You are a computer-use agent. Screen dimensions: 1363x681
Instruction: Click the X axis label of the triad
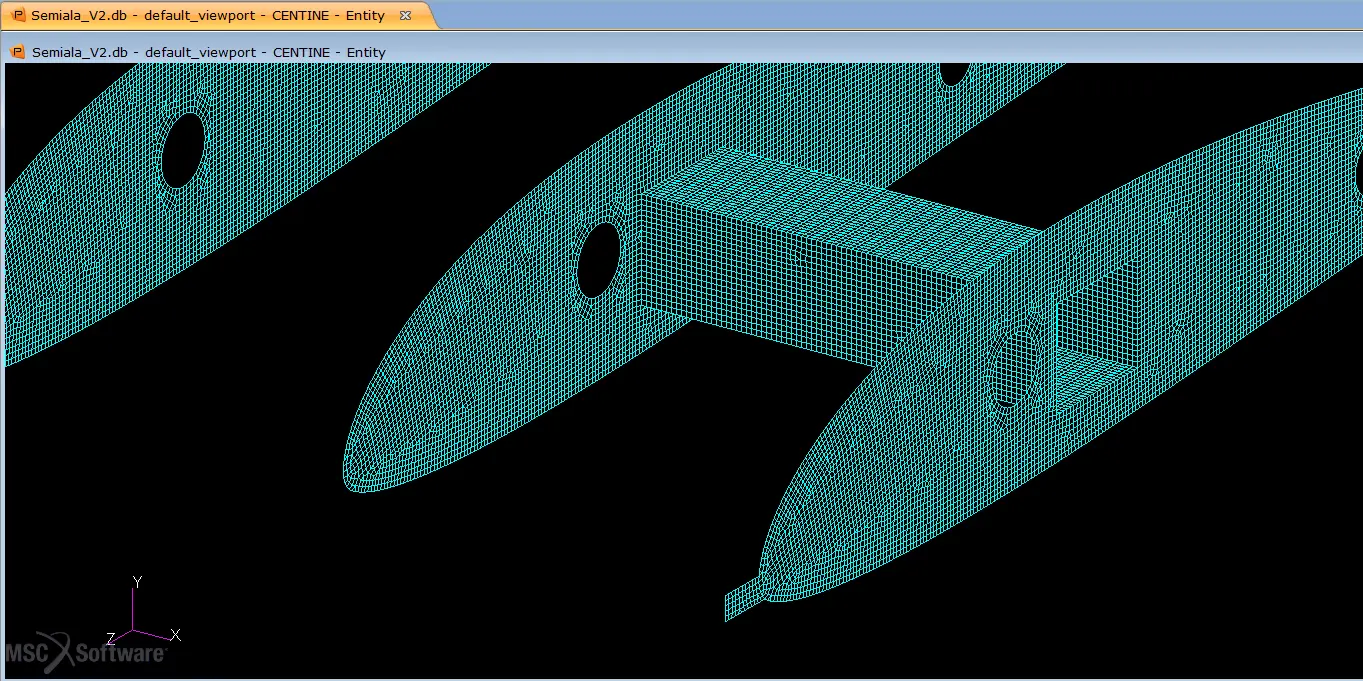click(176, 635)
